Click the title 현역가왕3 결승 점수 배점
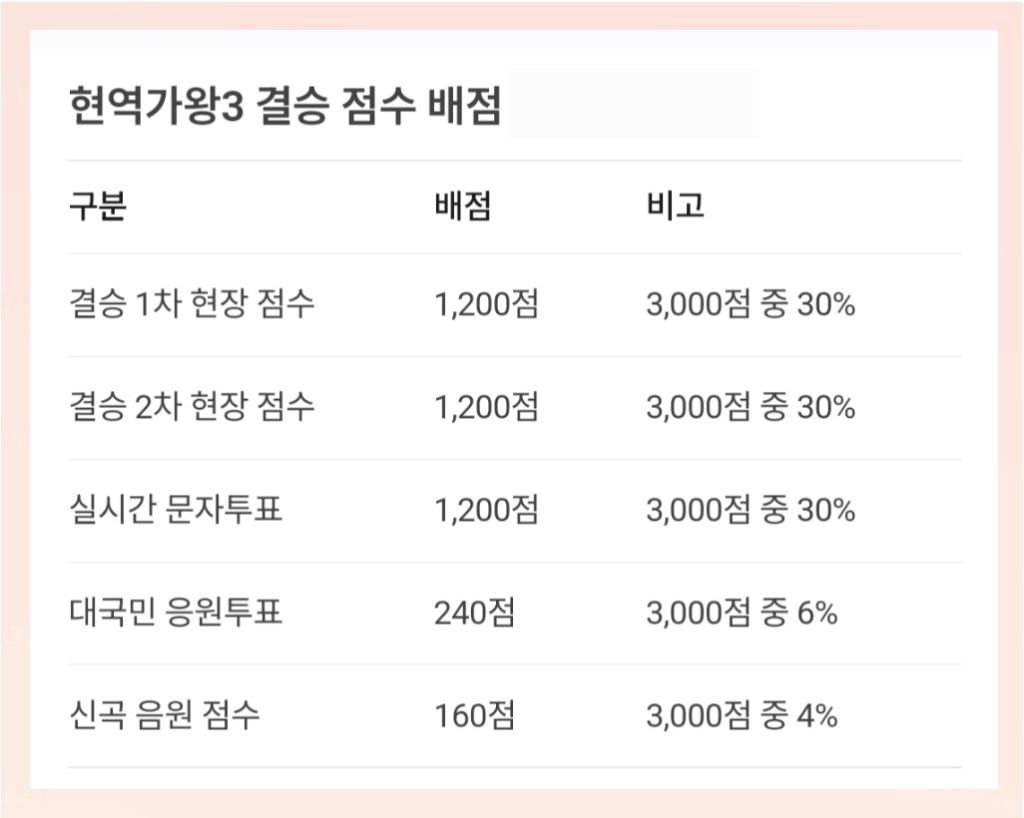1024x818 pixels. (x=285, y=105)
